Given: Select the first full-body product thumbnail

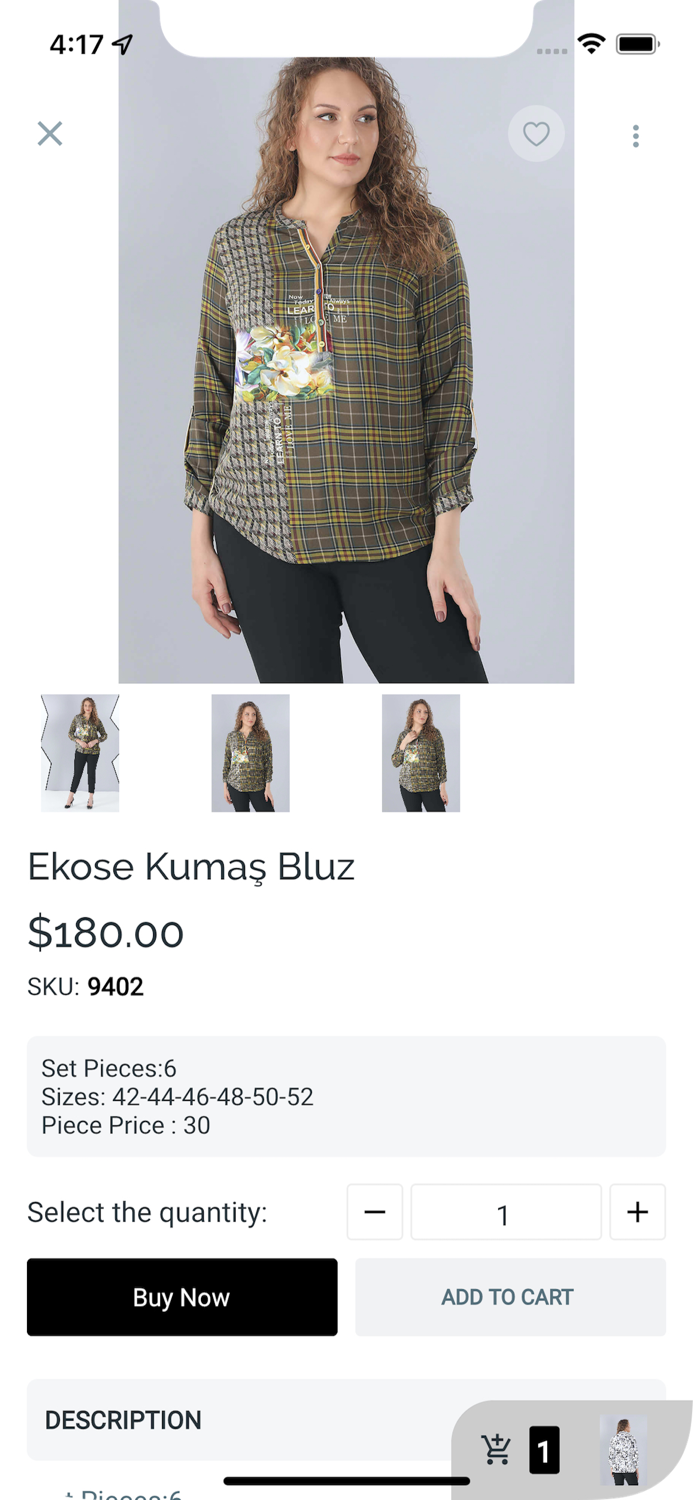Looking at the screenshot, I should (x=80, y=753).
